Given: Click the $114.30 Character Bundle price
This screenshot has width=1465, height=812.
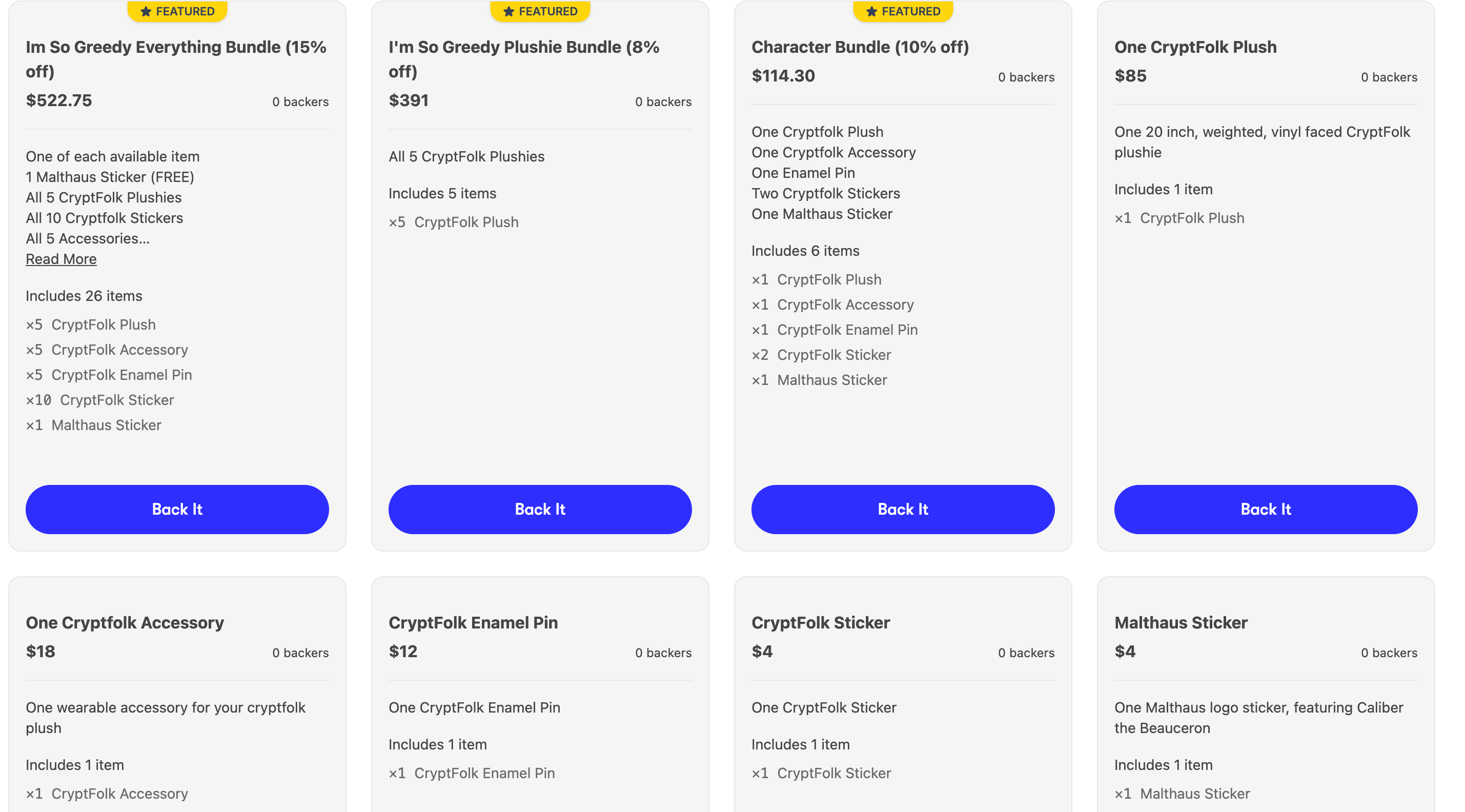Looking at the screenshot, I should coord(783,76).
